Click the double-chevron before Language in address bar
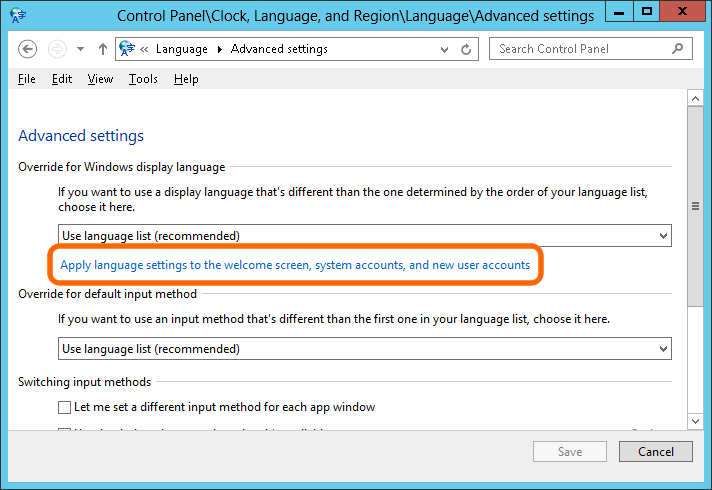The width and height of the screenshot is (712, 490). 144,49
